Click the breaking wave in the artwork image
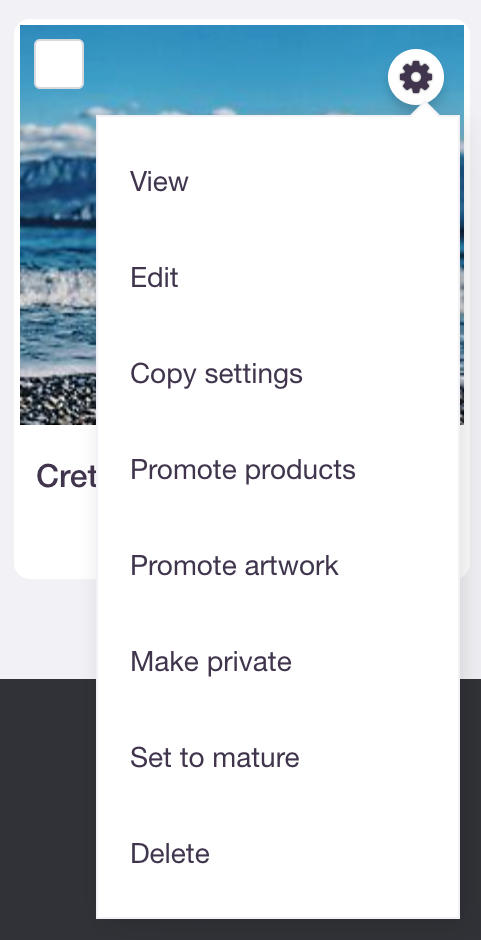This screenshot has width=481, height=940. [58, 288]
